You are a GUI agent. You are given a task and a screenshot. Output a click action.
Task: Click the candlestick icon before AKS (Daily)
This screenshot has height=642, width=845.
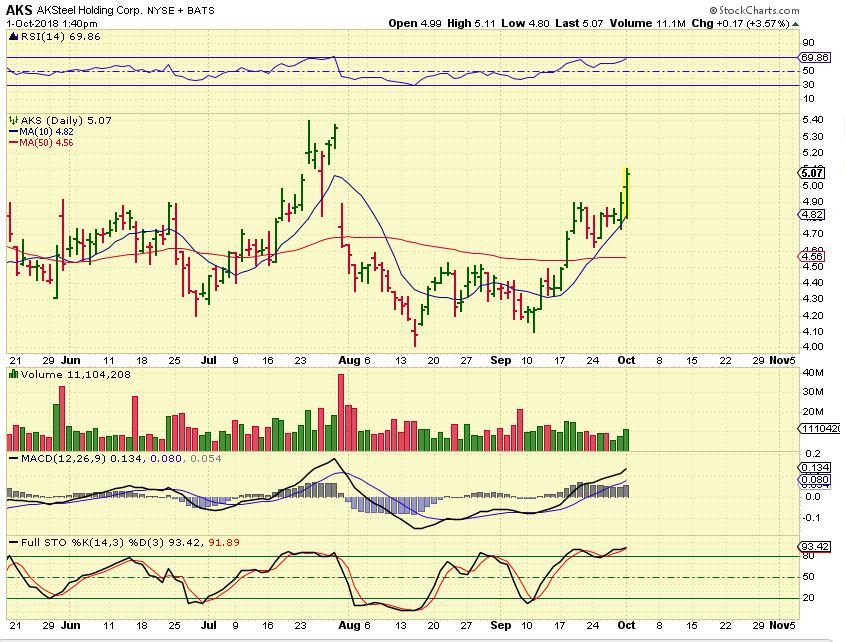pos(13,120)
